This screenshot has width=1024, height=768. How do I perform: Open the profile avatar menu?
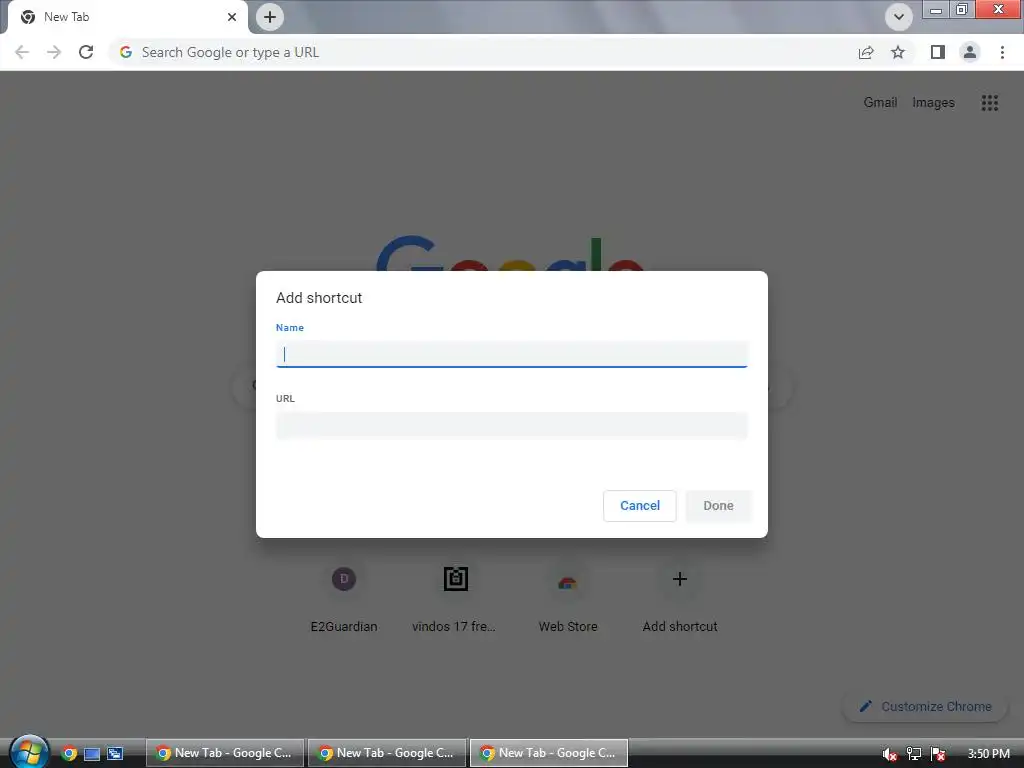pyautogui.click(x=970, y=52)
